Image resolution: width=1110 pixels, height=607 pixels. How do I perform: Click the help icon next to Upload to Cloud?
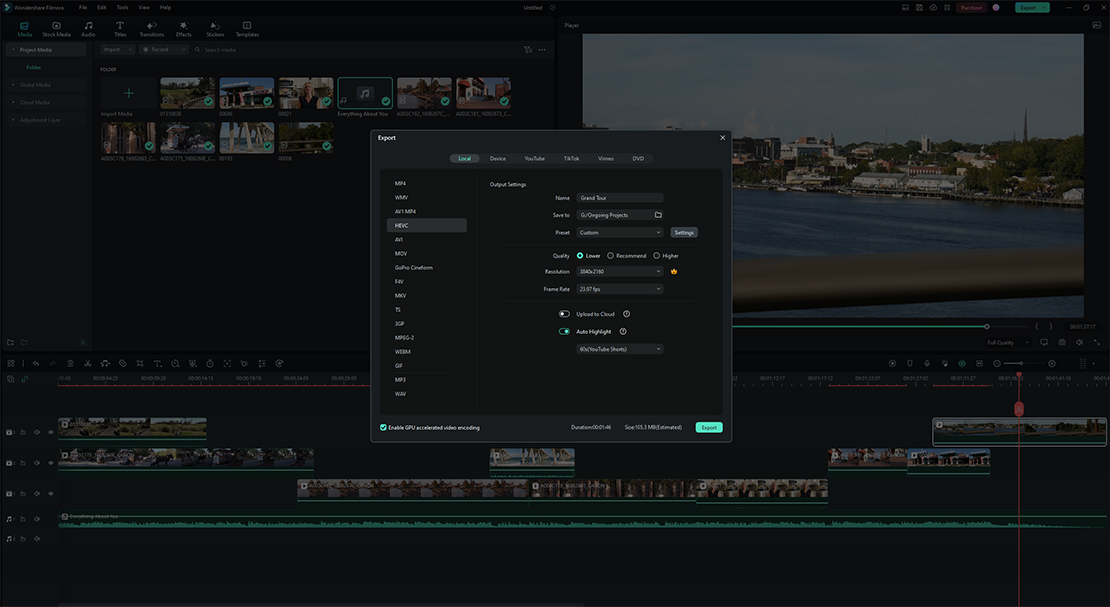pyautogui.click(x=626, y=314)
